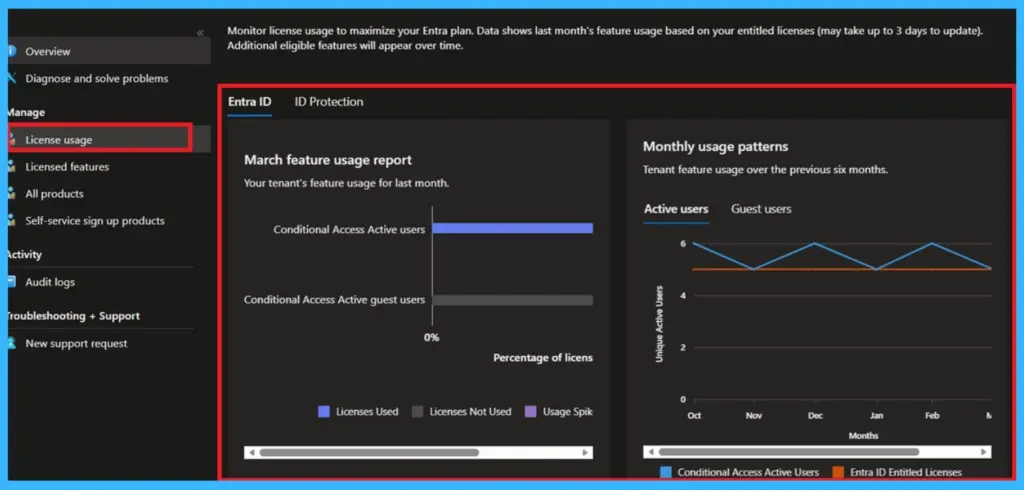The height and width of the screenshot is (490, 1024).
Task: Click the License usage icon
Action: click(12, 139)
